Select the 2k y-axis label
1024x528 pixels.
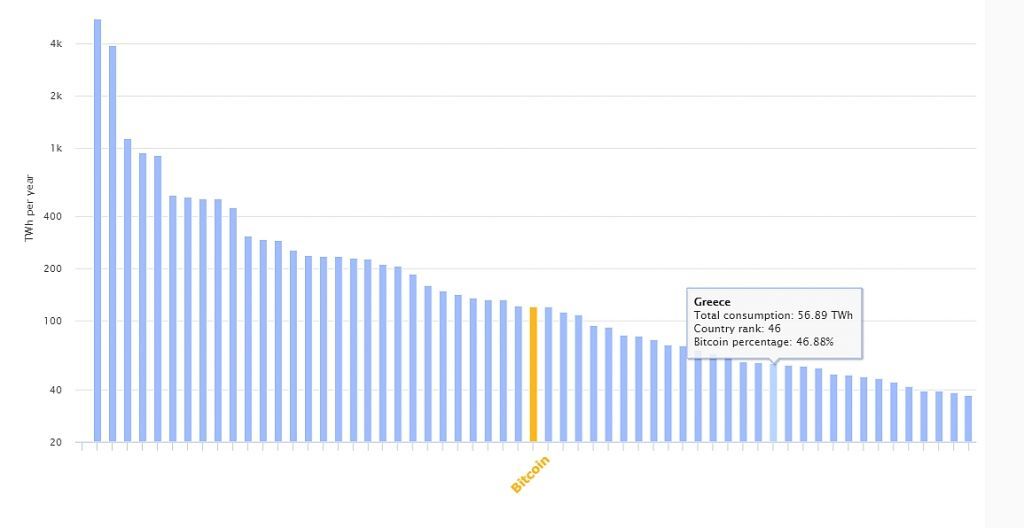tap(55, 96)
